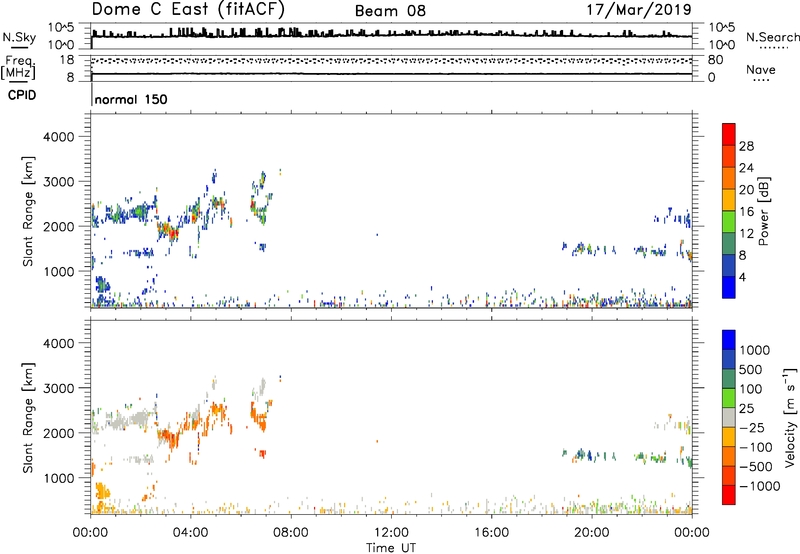Viewport: 800px width, 554px height.
Task: Click the red segment of Power colorbar
Action: (x=729, y=134)
